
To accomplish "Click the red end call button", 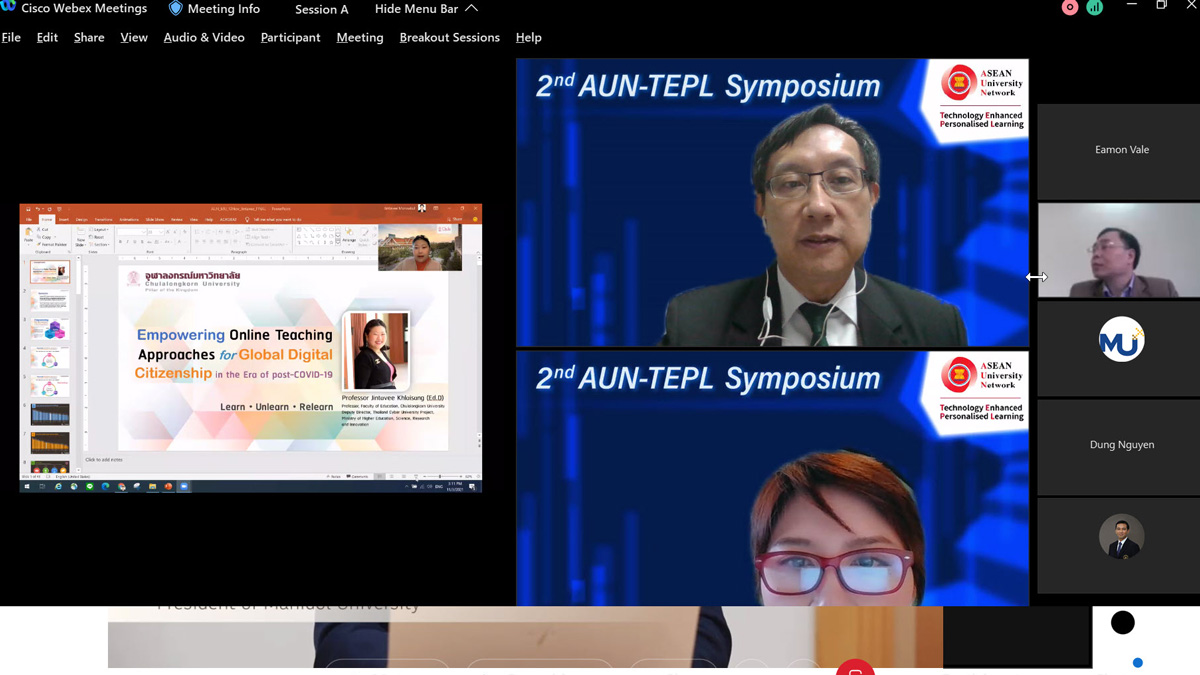I will coord(855,668).
